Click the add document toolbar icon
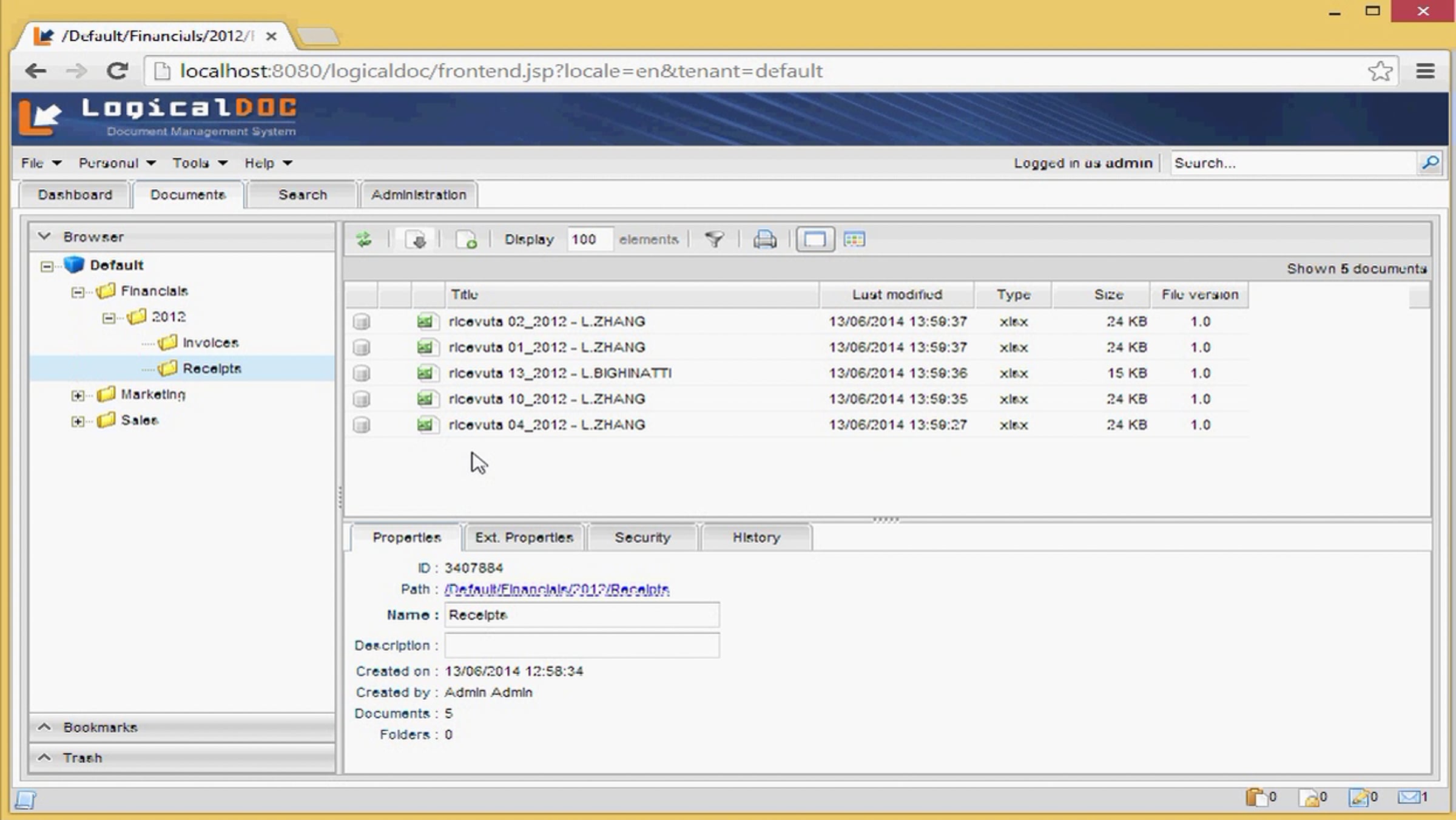Screen dimensions: 1456x820 point(466,239)
